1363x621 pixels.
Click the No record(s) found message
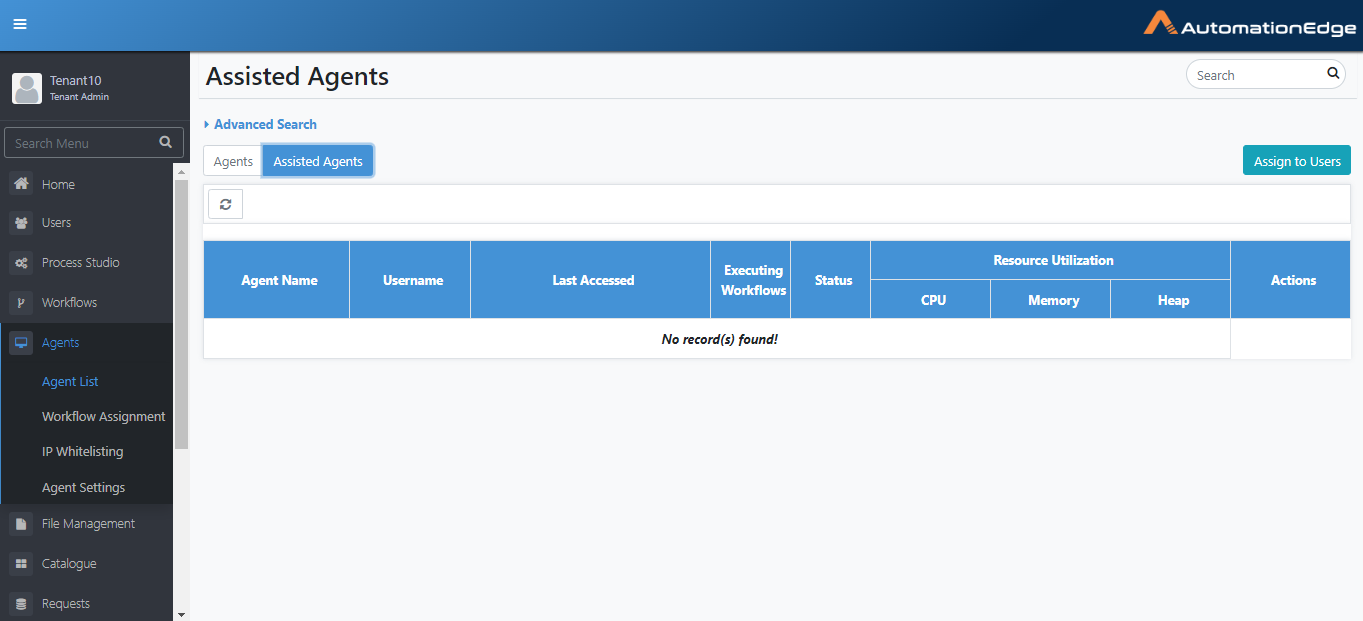click(x=719, y=339)
